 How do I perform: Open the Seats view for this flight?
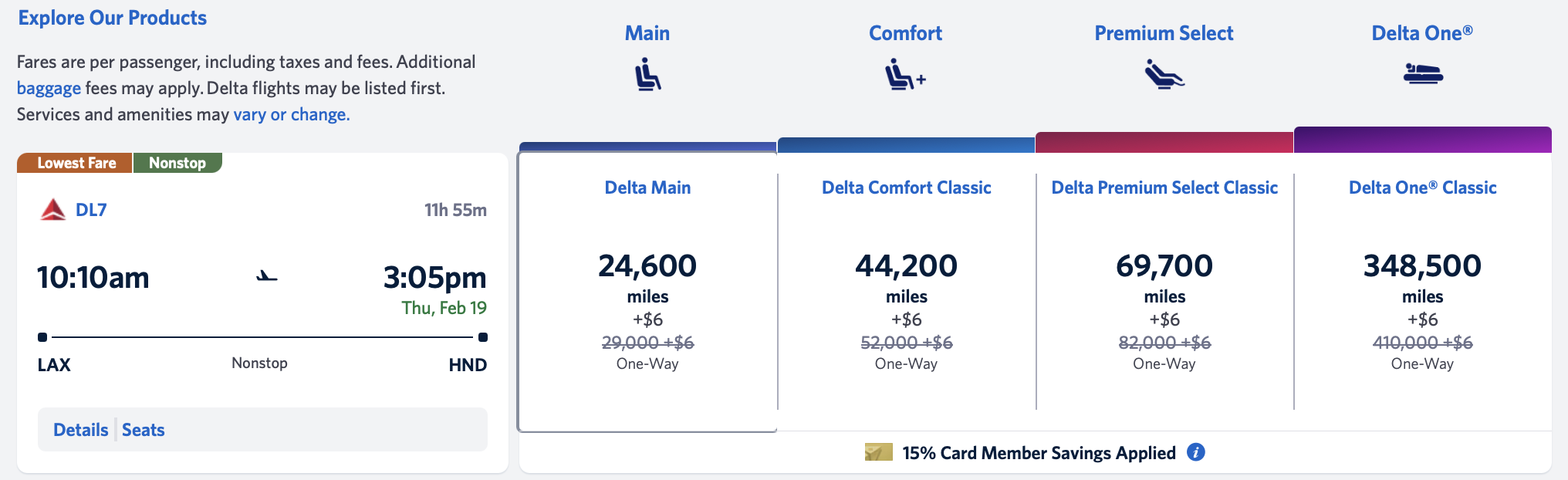tap(144, 429)
